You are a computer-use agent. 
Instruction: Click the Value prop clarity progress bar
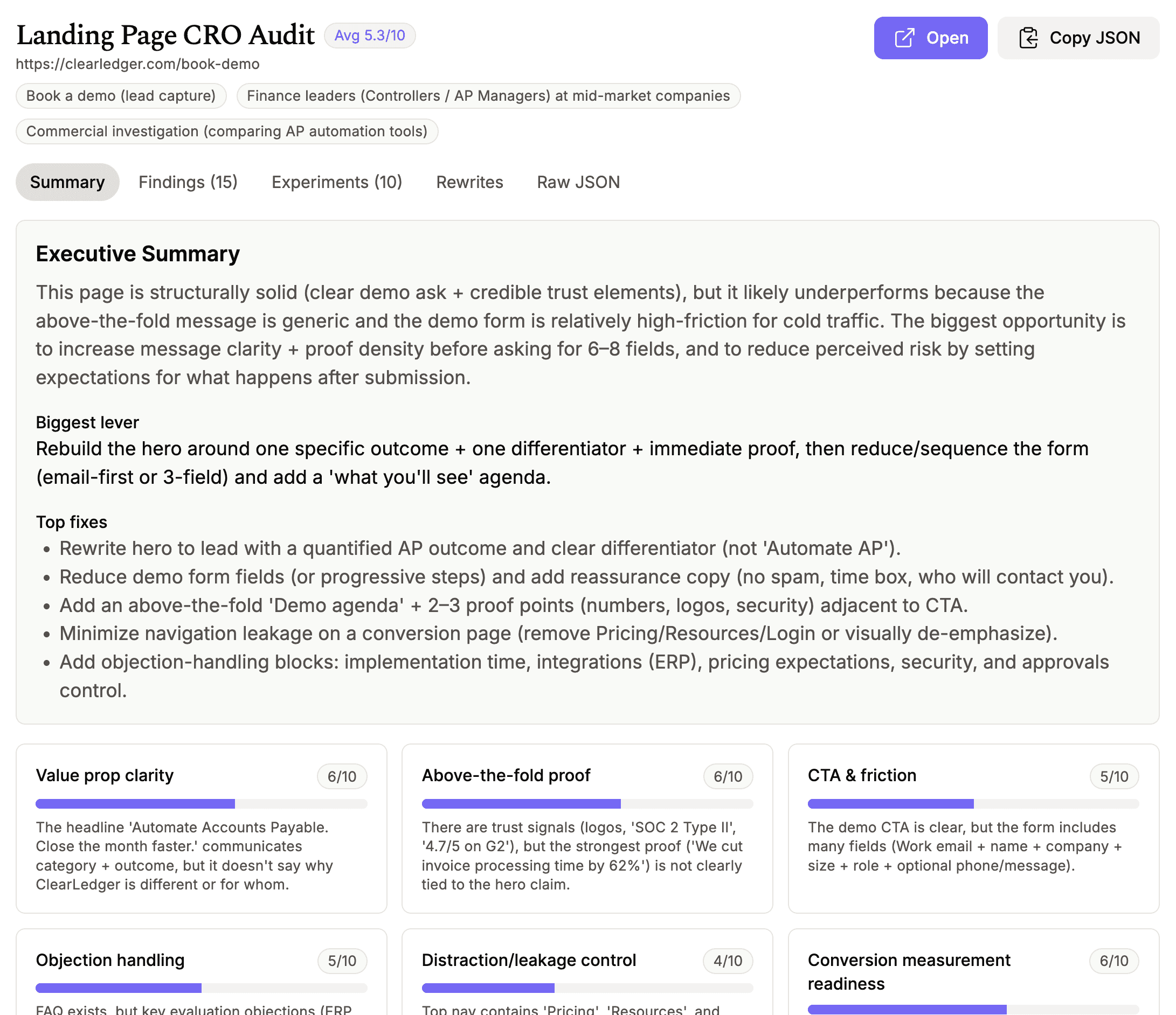201,803
